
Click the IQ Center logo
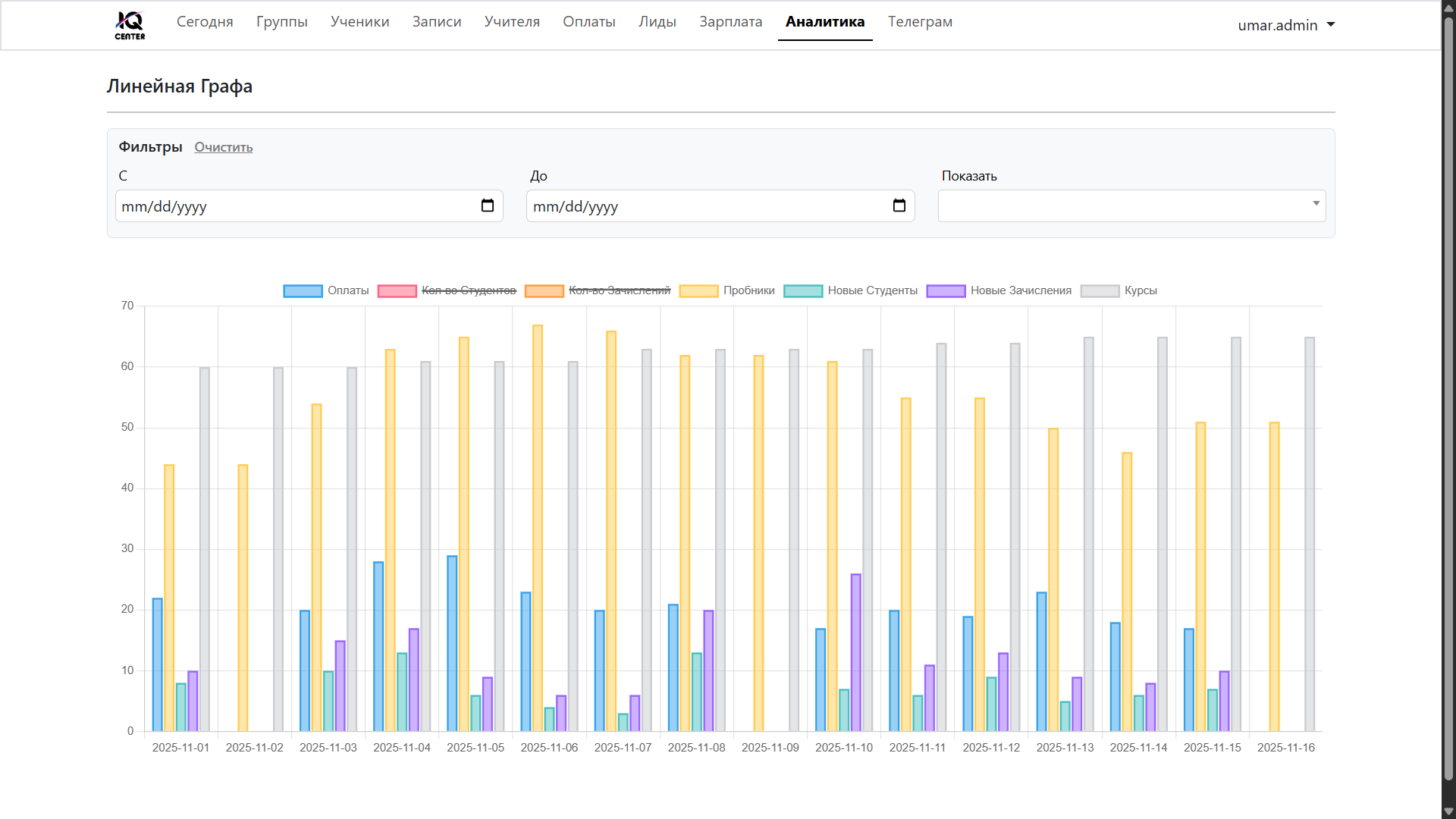tap(130, 24)
